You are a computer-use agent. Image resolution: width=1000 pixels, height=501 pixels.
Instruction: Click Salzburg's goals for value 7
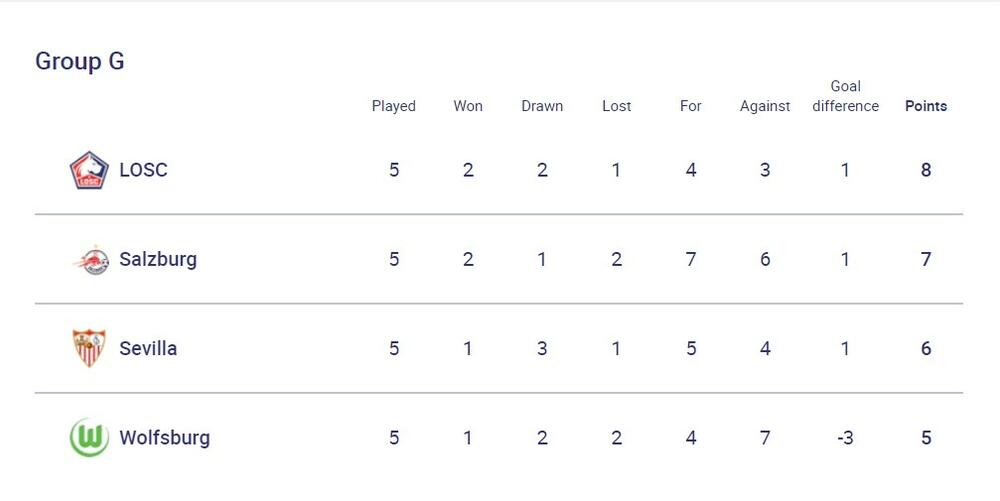(x=691, y=259)
